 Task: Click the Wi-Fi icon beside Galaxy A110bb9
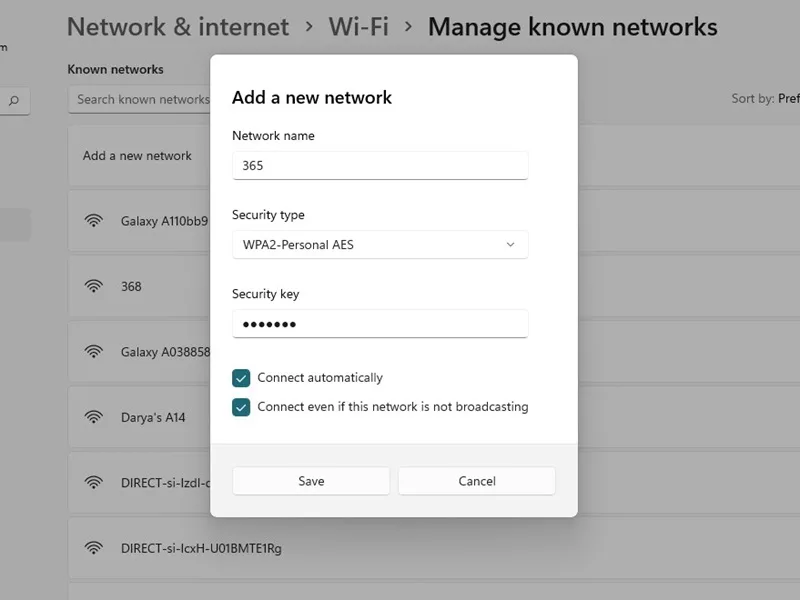[94, 221]
